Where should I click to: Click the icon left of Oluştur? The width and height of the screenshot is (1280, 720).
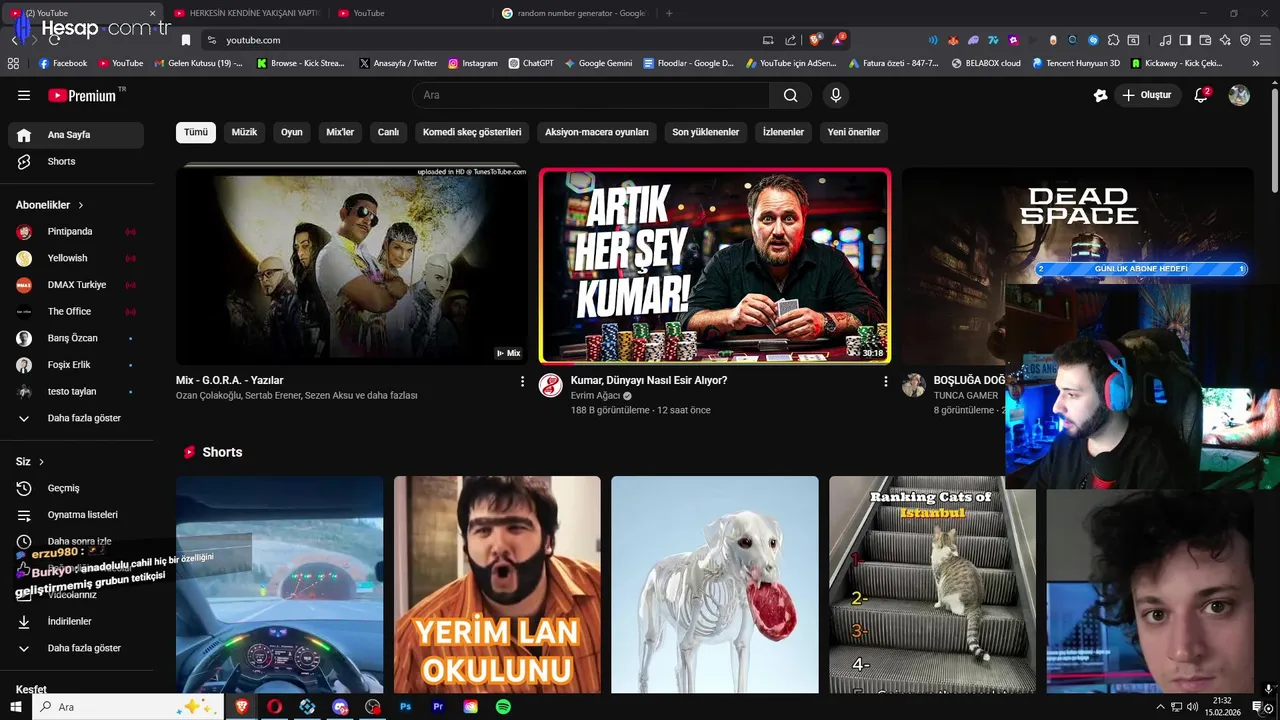1101,95
